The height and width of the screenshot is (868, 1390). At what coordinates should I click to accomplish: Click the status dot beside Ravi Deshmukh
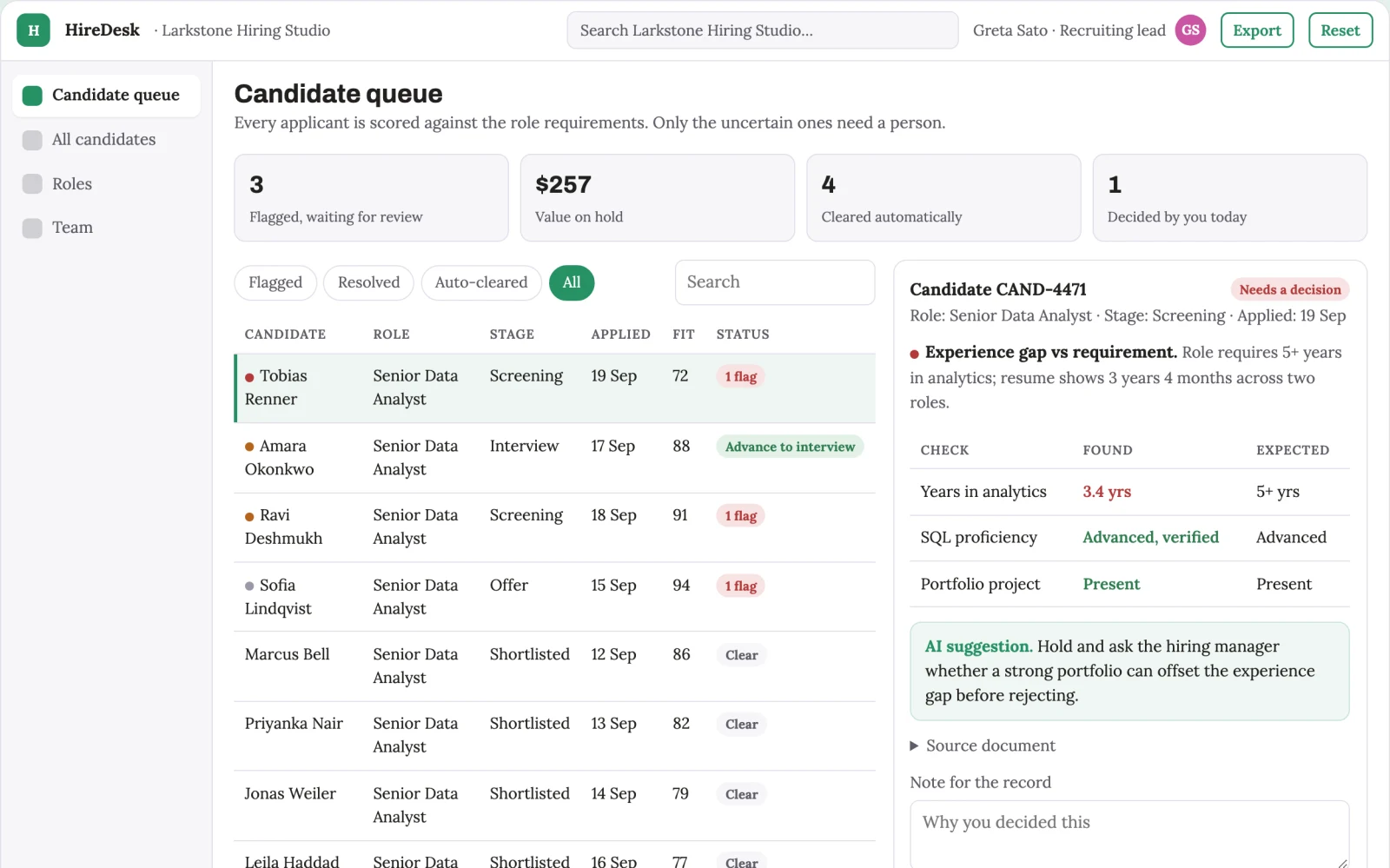tap(249, 516)
